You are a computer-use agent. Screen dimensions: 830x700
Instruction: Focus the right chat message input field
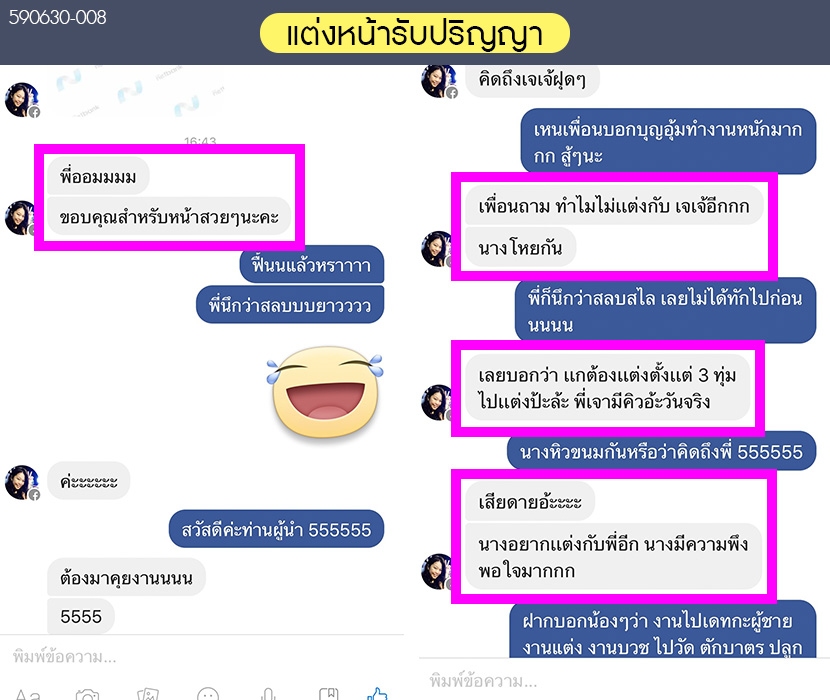624,680
